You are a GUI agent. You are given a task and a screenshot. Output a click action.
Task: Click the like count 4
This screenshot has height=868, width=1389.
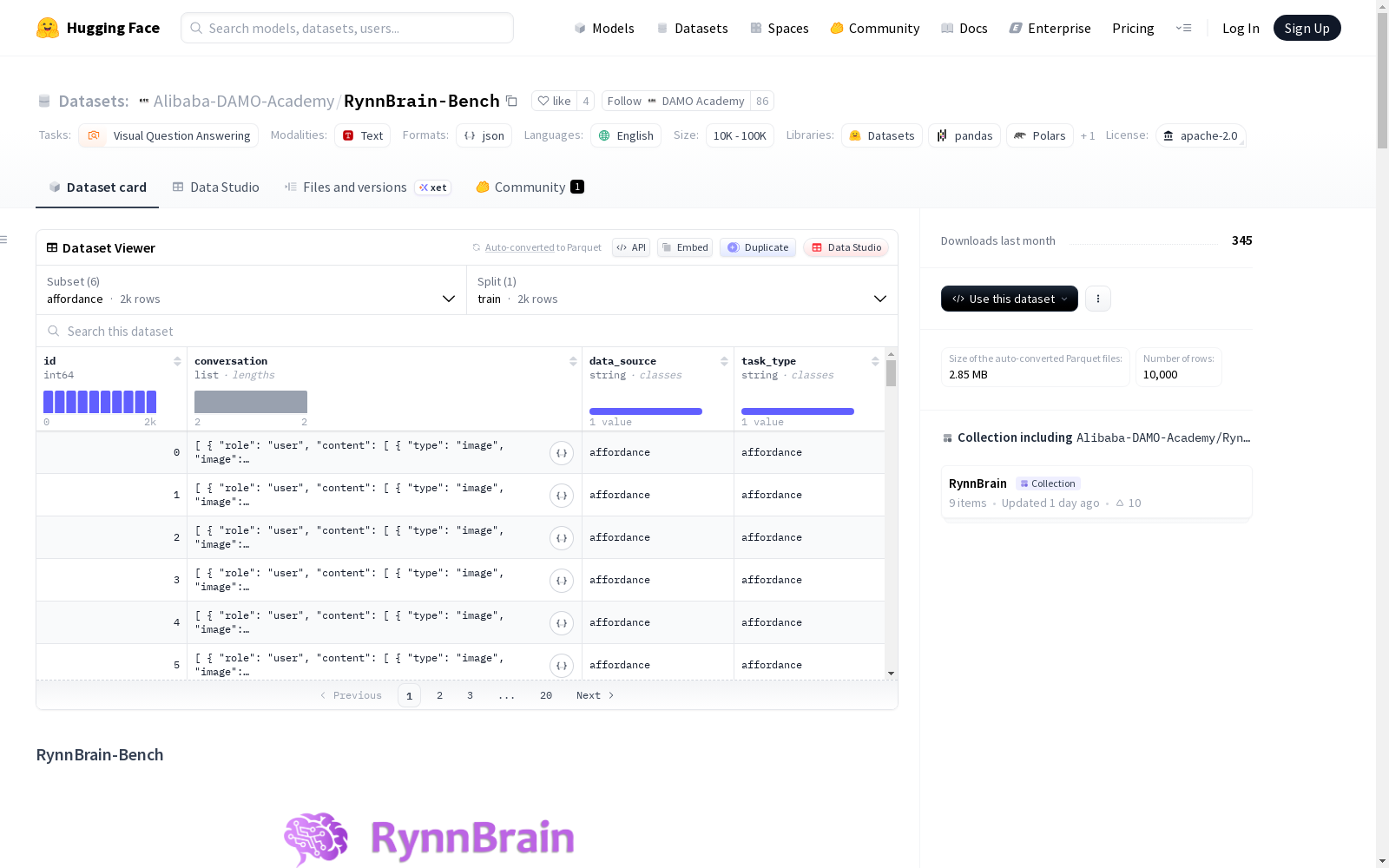pyautogui.click(x=586, y=101)
